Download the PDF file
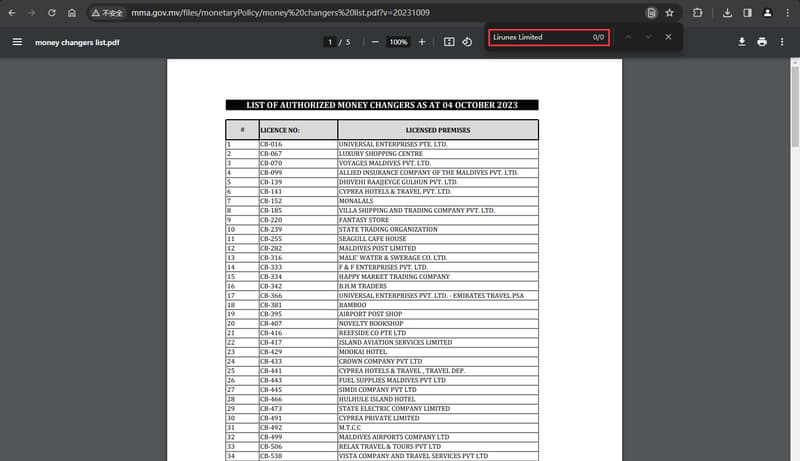The width and height of the screenshot is (800, 461). (742, 42)
